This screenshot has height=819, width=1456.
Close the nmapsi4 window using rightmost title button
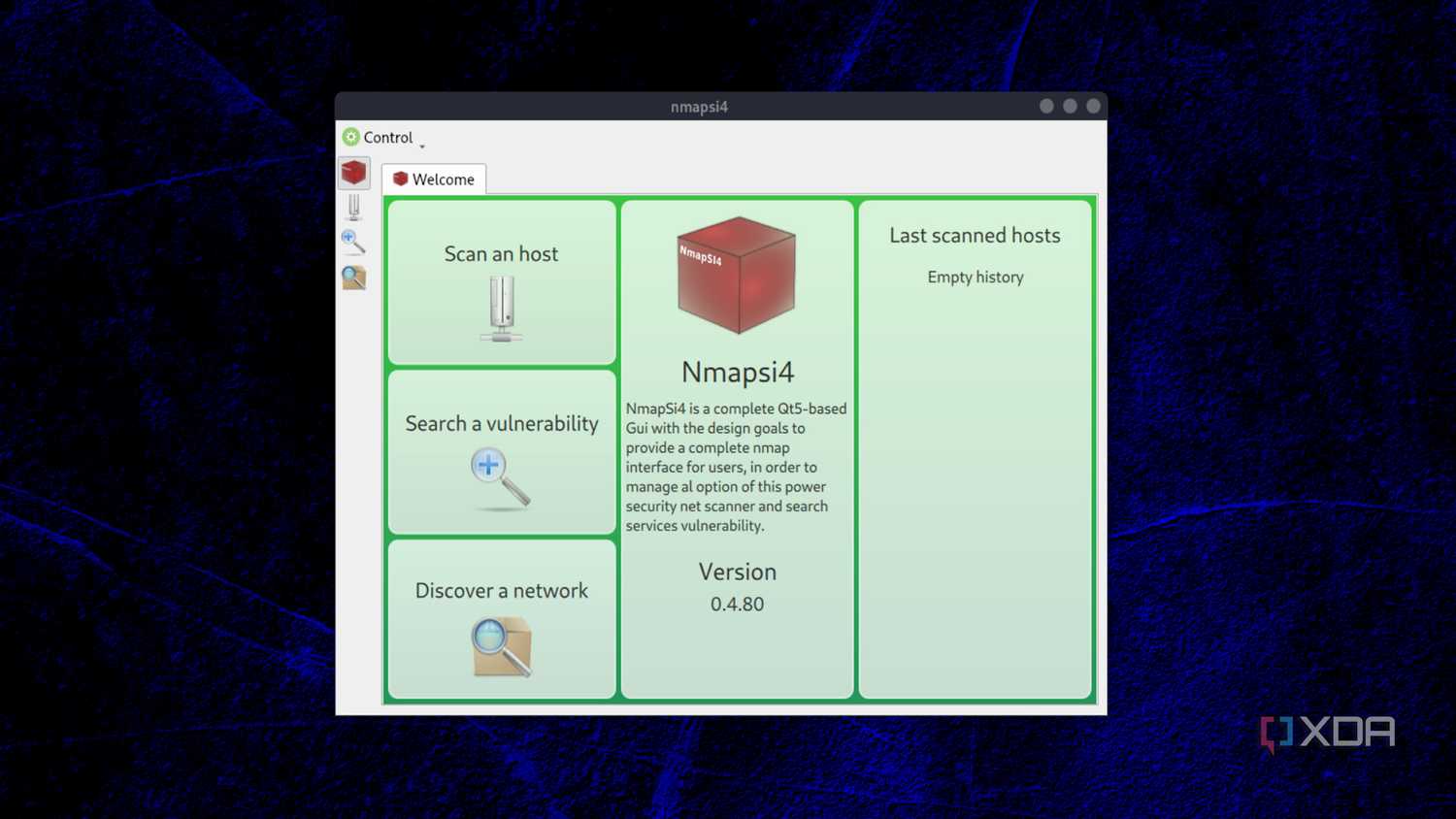pyautogui.click(x=1093, y=106)
